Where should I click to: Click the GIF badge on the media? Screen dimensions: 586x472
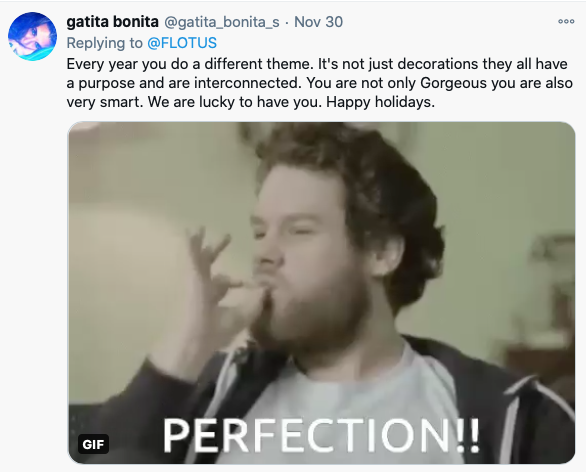93,444
